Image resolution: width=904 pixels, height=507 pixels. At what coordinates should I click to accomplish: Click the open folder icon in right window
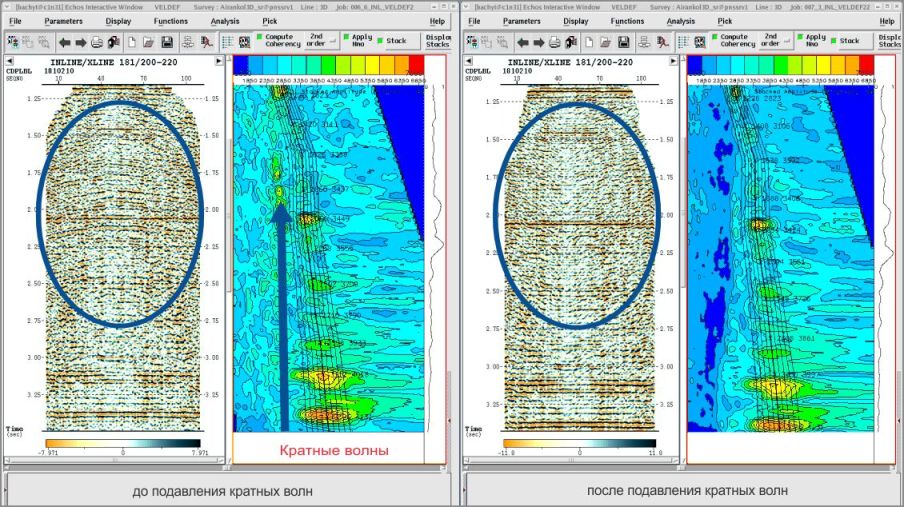[603, 42]
